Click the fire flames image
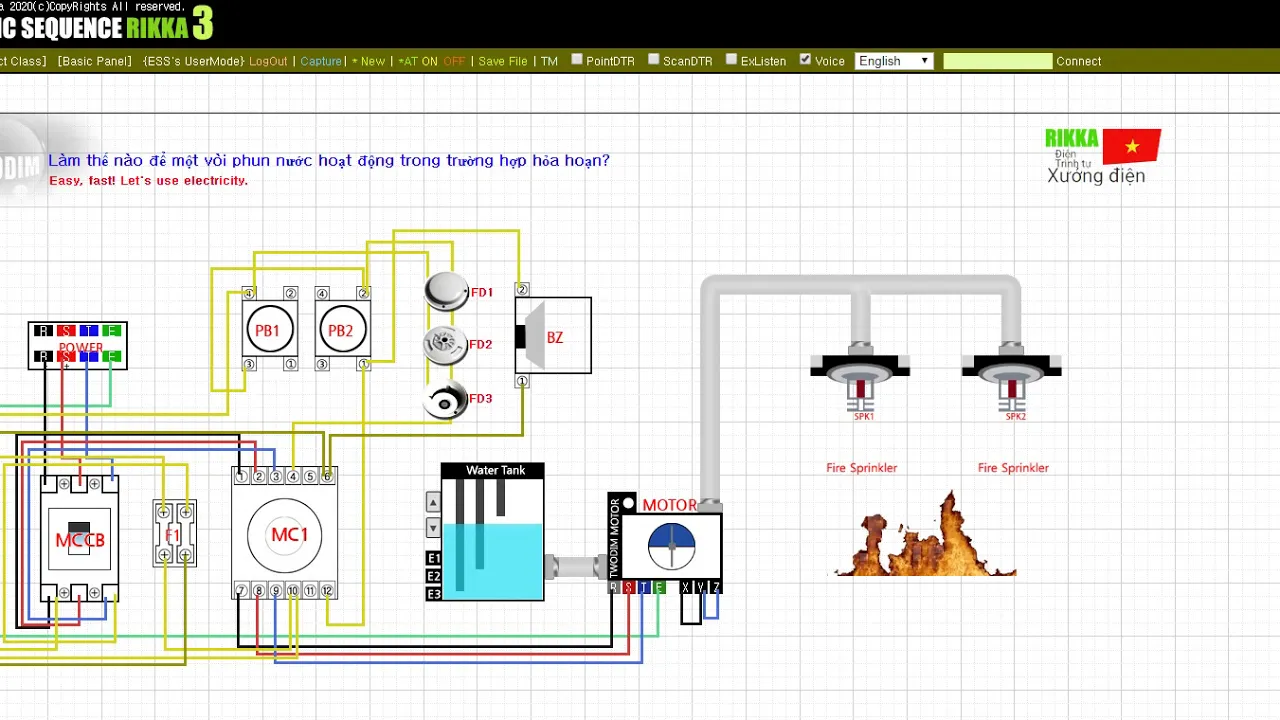1280x720 pixels. click(925, 535)
